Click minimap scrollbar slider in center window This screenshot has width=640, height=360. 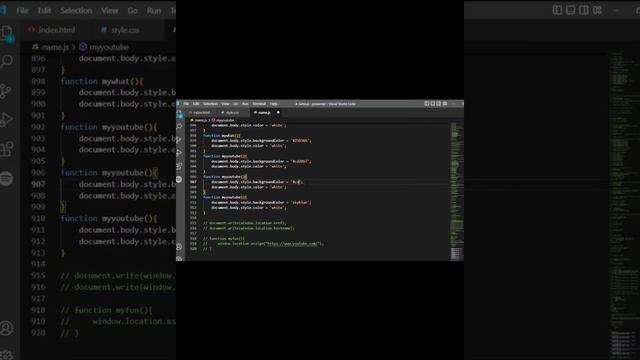[x=457, y=254]
